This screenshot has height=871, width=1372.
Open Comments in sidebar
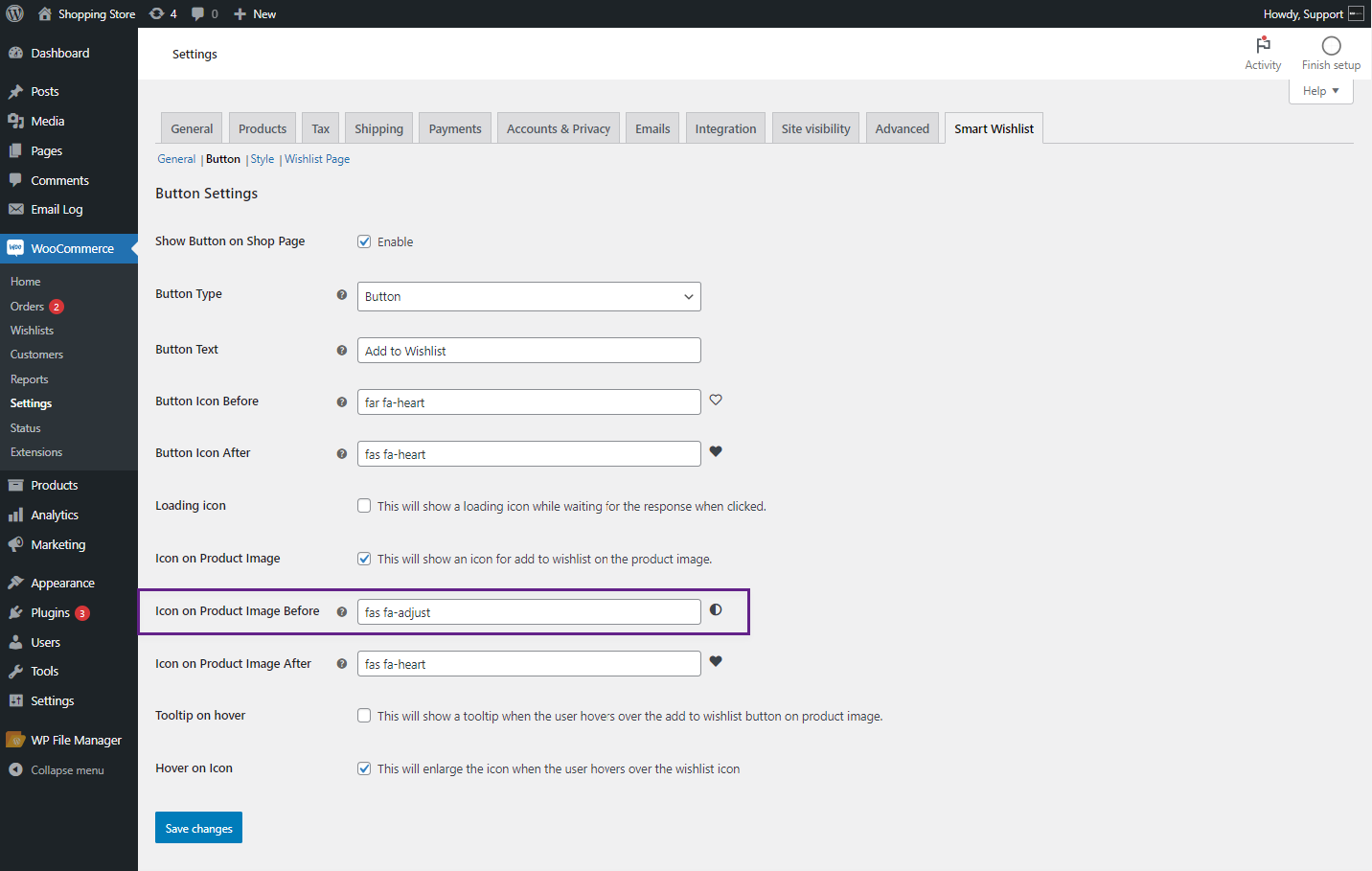click(69, 180)
